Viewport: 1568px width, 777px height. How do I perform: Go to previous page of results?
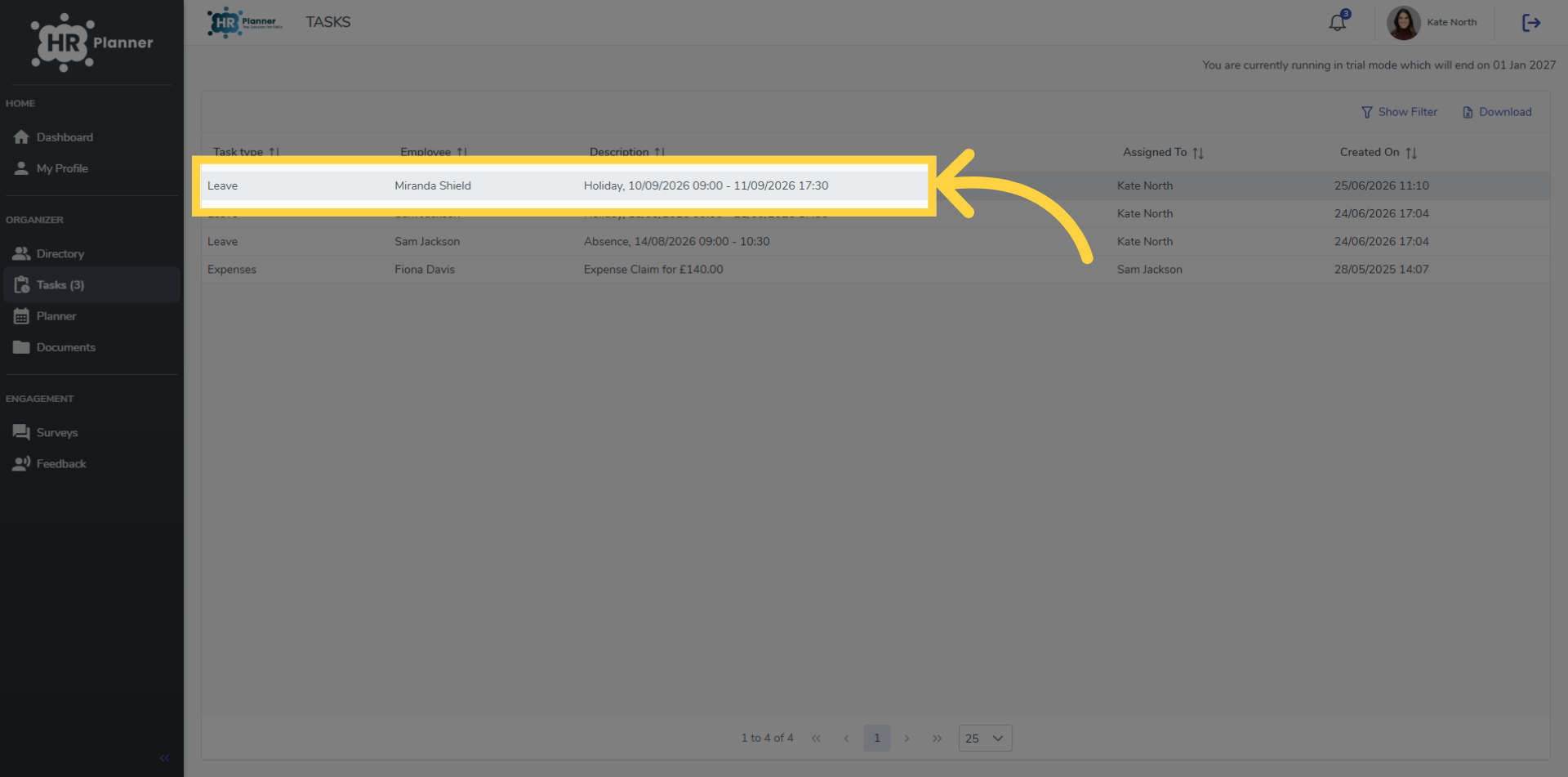pyautogui.click(x=846, y=738)
